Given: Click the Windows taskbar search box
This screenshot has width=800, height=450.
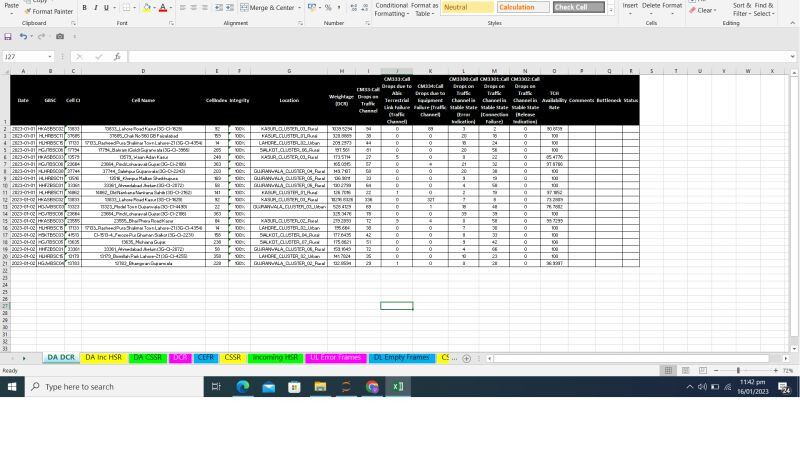Looking at the screenshot, I should click(114, 387).
